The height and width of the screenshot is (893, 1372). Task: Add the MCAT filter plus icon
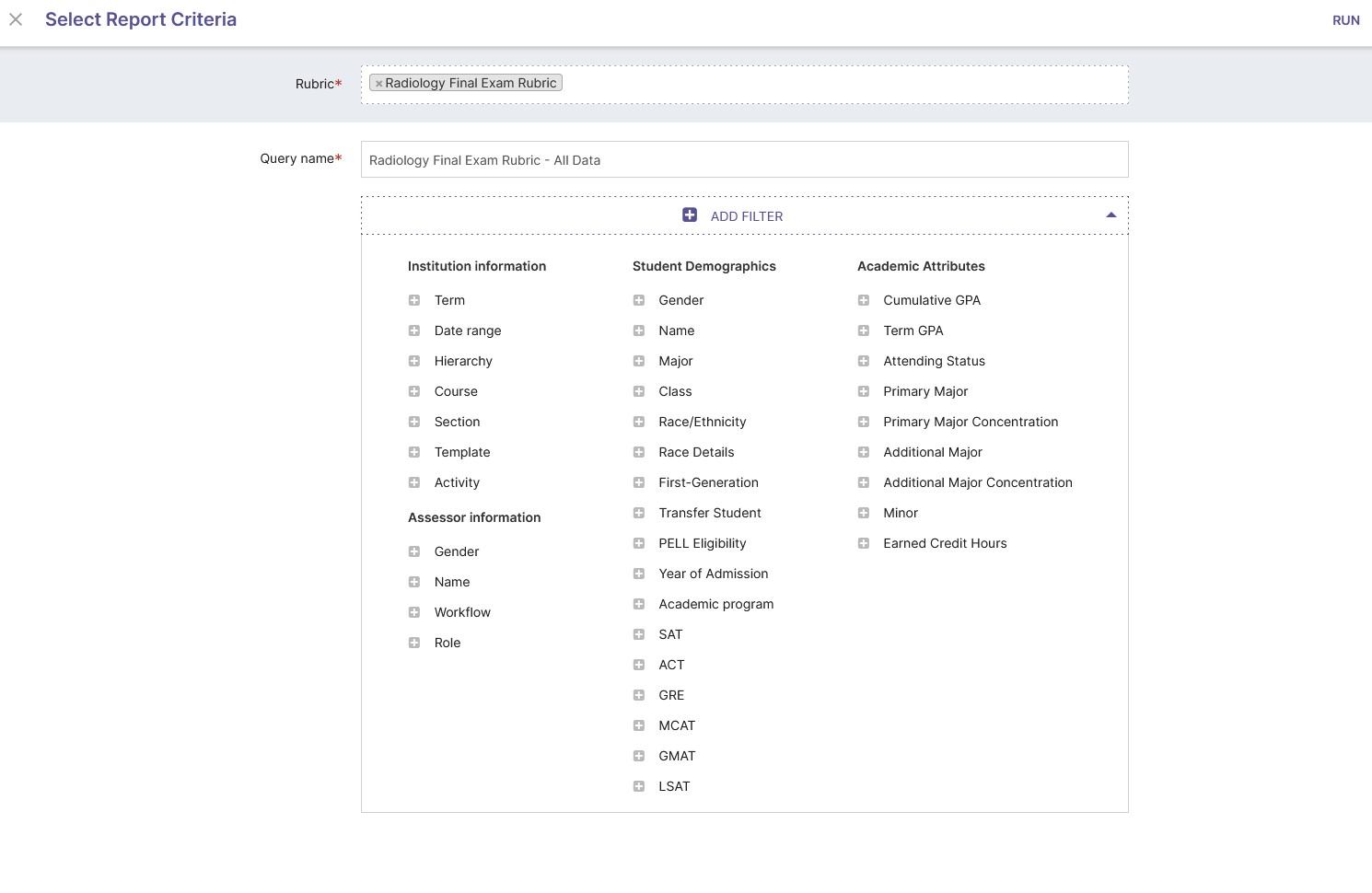(x=639, y=725)
